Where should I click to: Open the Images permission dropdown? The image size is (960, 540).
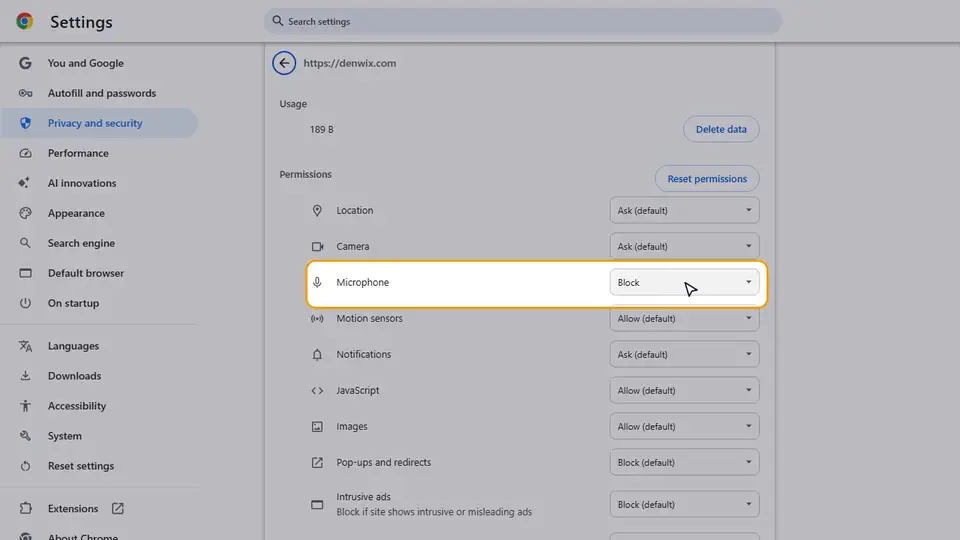click(684, 427)
